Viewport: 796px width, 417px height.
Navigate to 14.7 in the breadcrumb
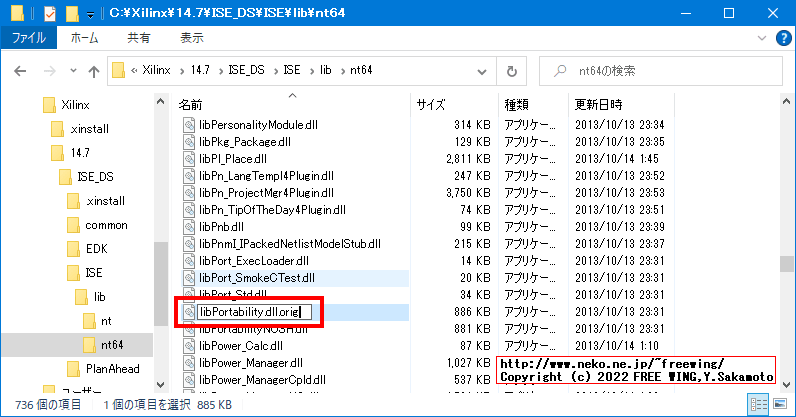(201, 70)
